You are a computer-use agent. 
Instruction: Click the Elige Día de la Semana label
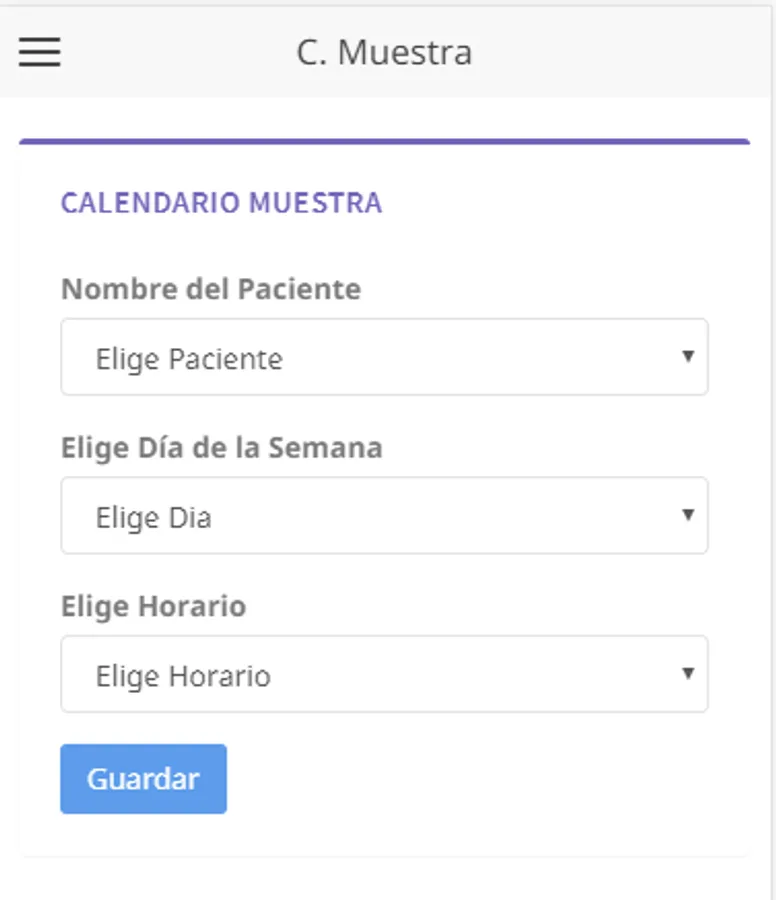(221, 447)
